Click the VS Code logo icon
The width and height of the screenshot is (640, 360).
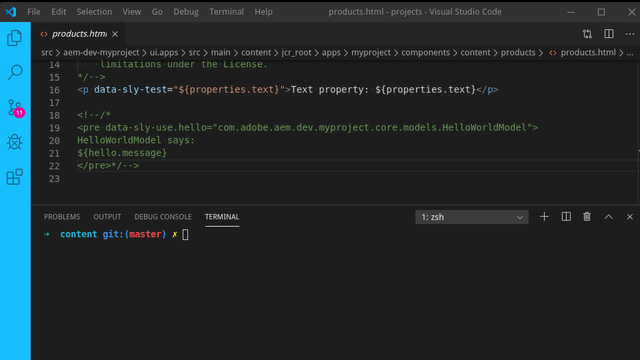(11, 12)
